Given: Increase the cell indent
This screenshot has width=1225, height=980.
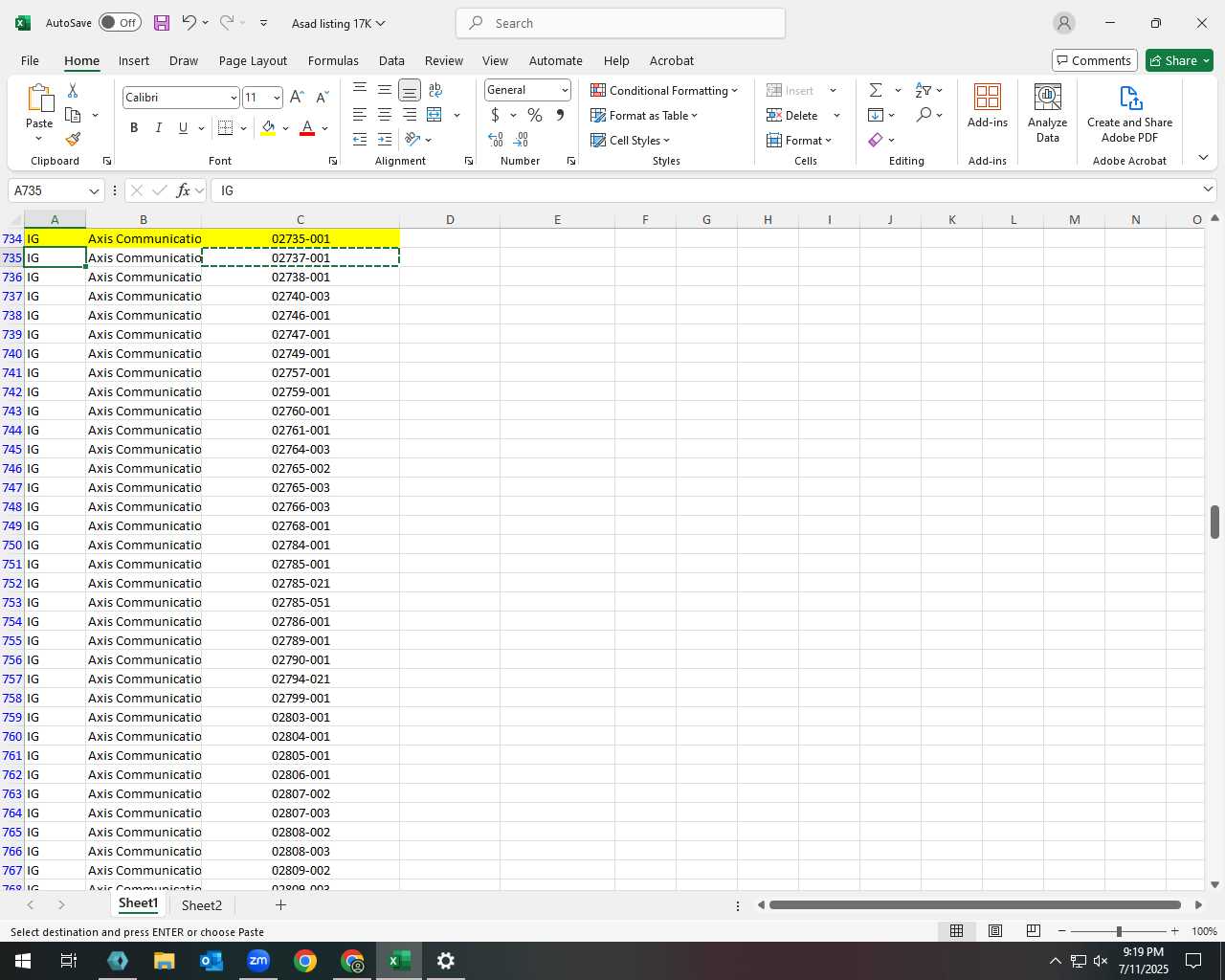Looking at the screenshot, I should [385, 140].
